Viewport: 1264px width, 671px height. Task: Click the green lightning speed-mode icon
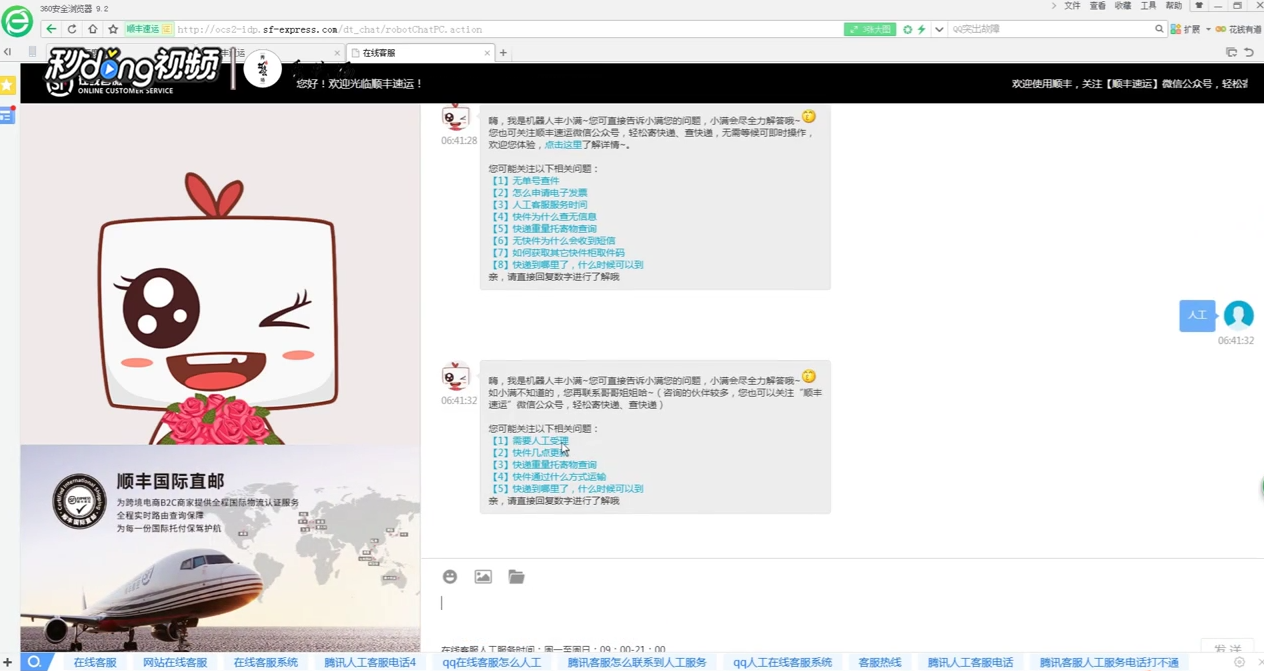tap(922, 29)
